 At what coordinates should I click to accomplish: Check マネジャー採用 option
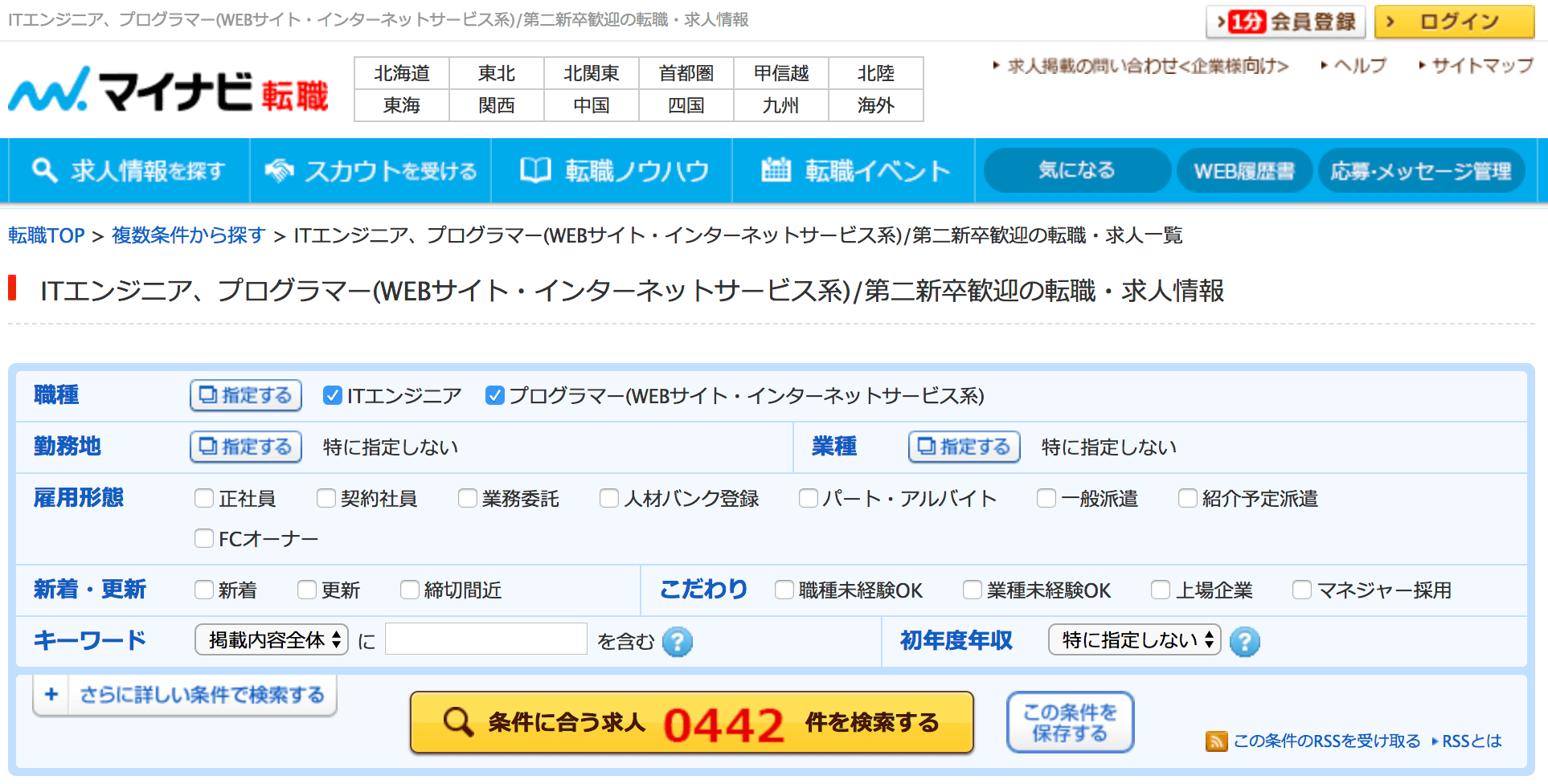click(1302, 590)
